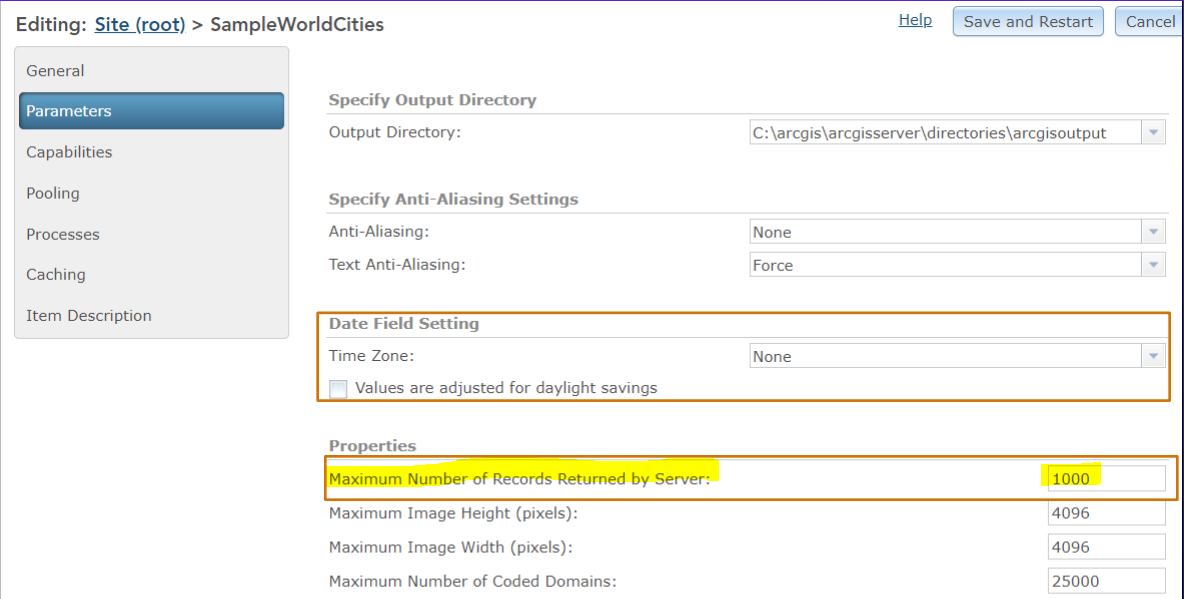The image size is (1184, 599).
Task: Open the Caching tab
Action: [56, 274]
